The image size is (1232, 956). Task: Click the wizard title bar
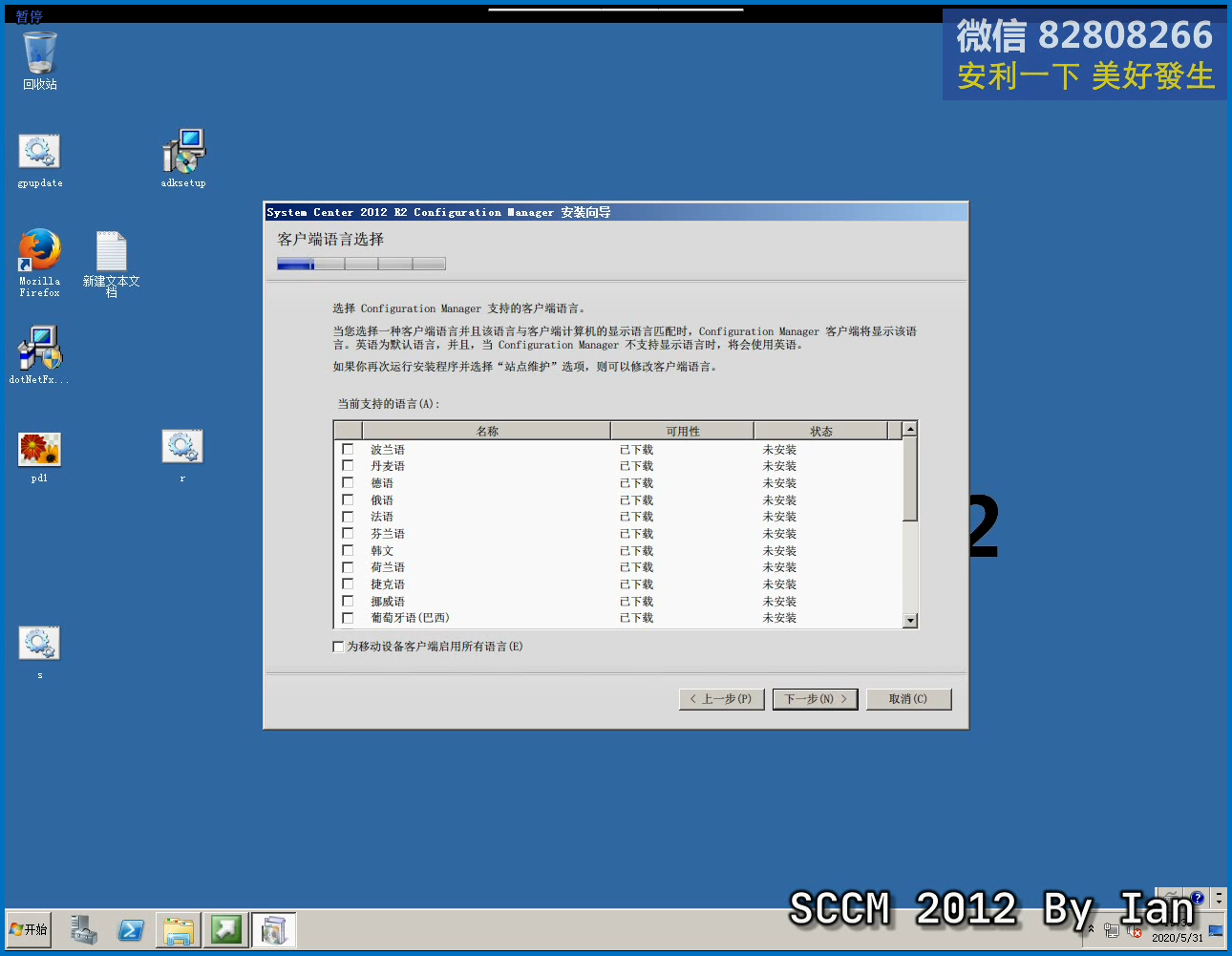click(x=616, y=212)
